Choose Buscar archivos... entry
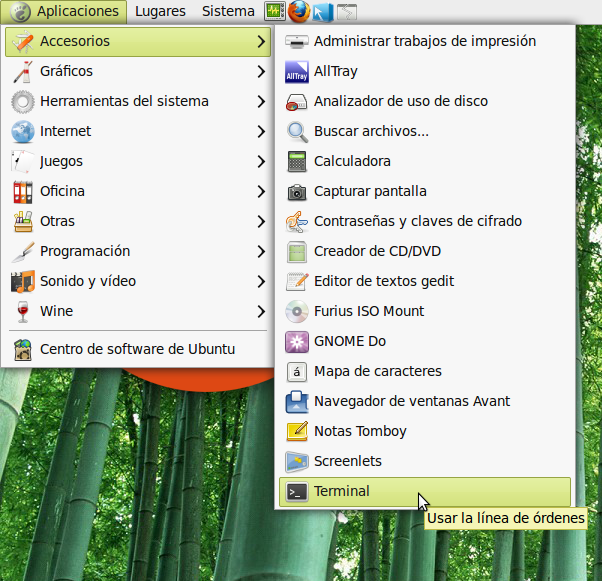Screen dimensions: 602x581 425,131
